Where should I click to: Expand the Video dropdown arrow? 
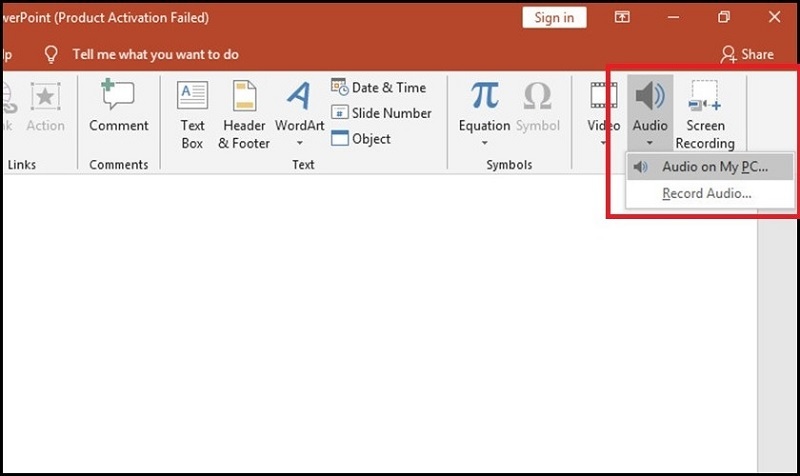[603, 143]
